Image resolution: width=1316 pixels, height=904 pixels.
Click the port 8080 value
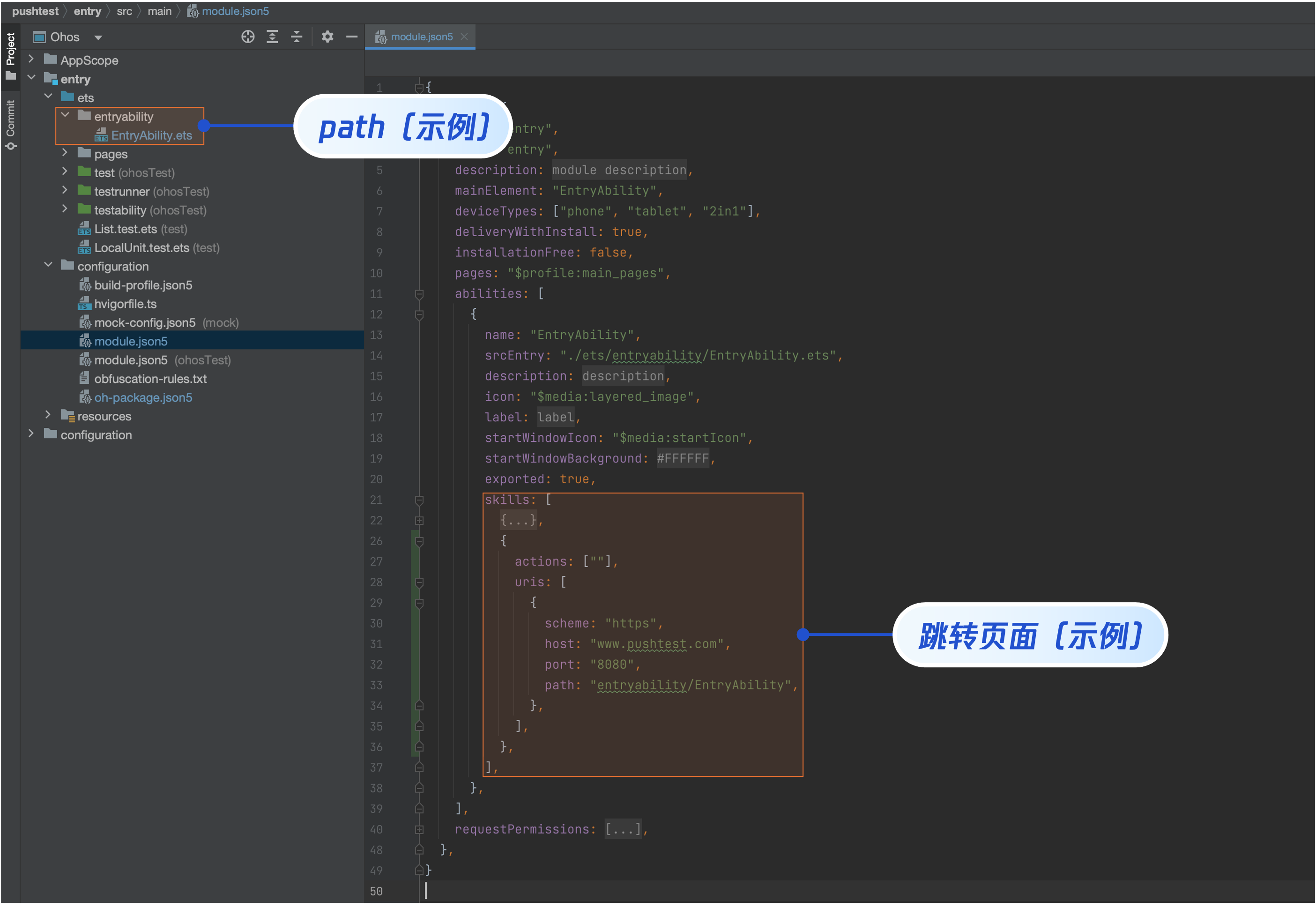[611, 665]
